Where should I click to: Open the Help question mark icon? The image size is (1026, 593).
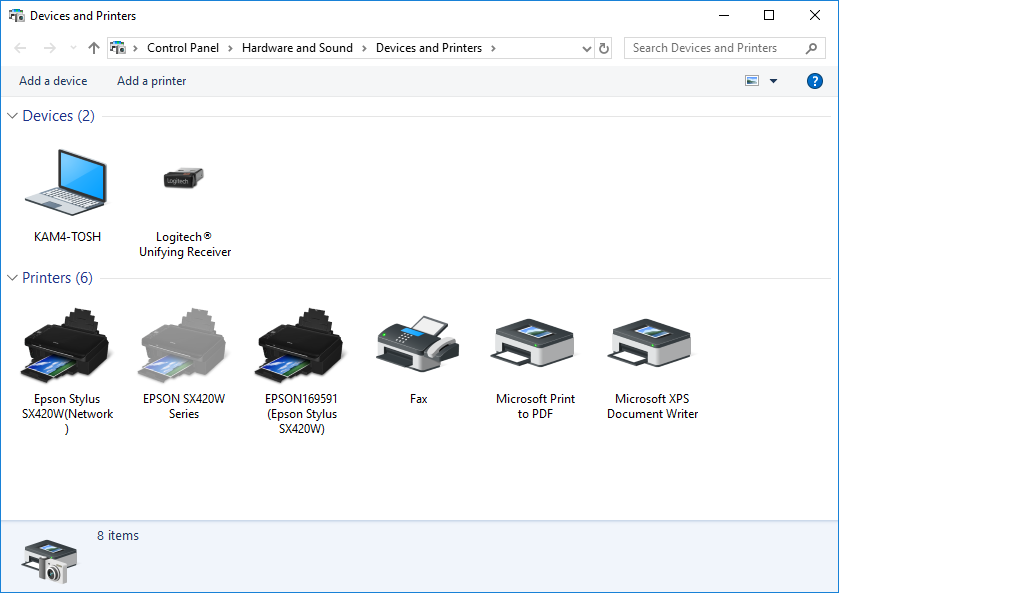[x=814, y=81]
